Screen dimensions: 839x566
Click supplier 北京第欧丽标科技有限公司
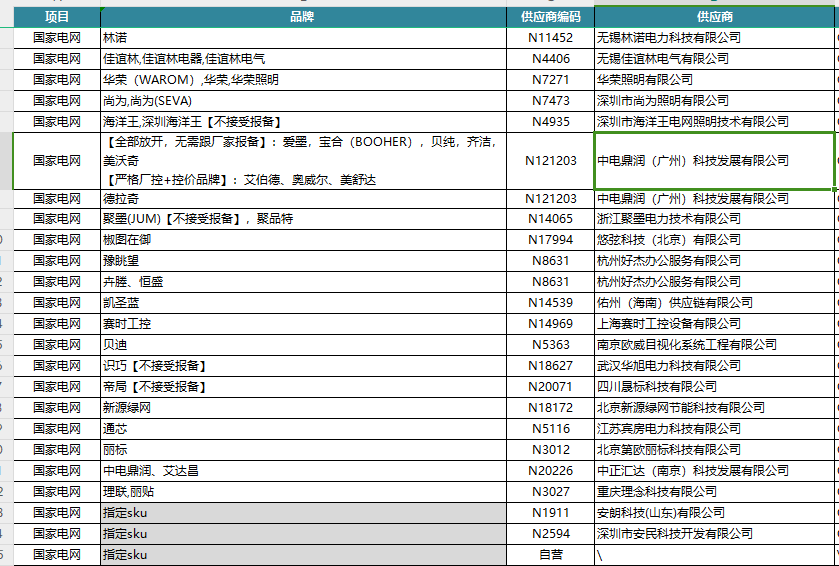click(x=714, y=449)
